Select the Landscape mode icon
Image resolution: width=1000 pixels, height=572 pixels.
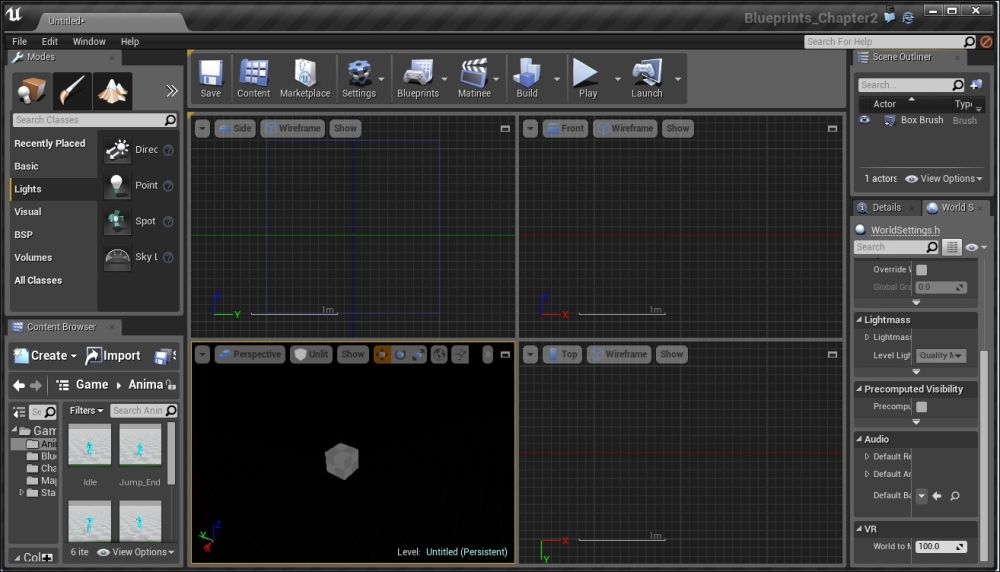point(112,92)
